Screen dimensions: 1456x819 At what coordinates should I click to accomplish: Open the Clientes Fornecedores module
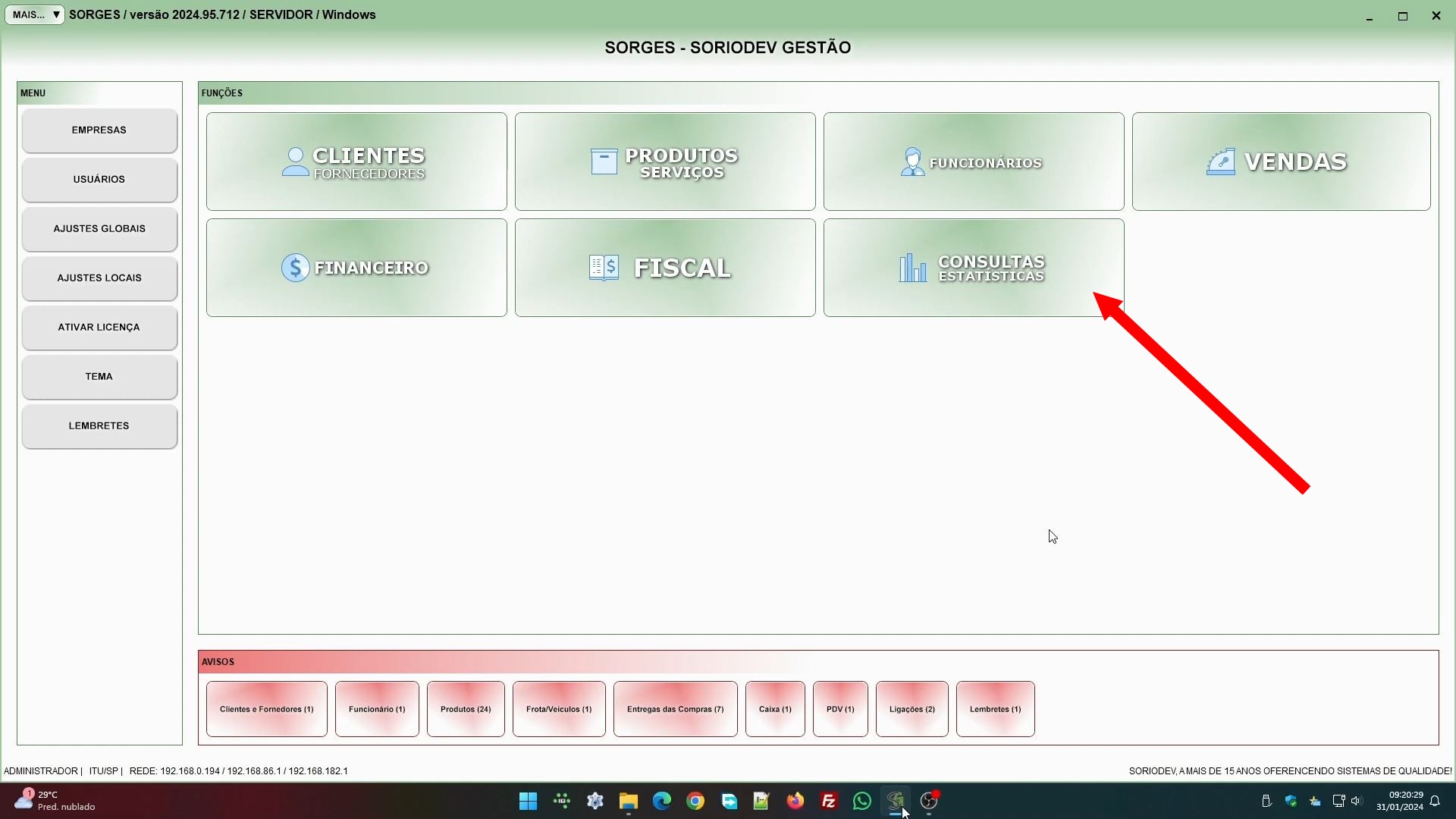point(356,162)
